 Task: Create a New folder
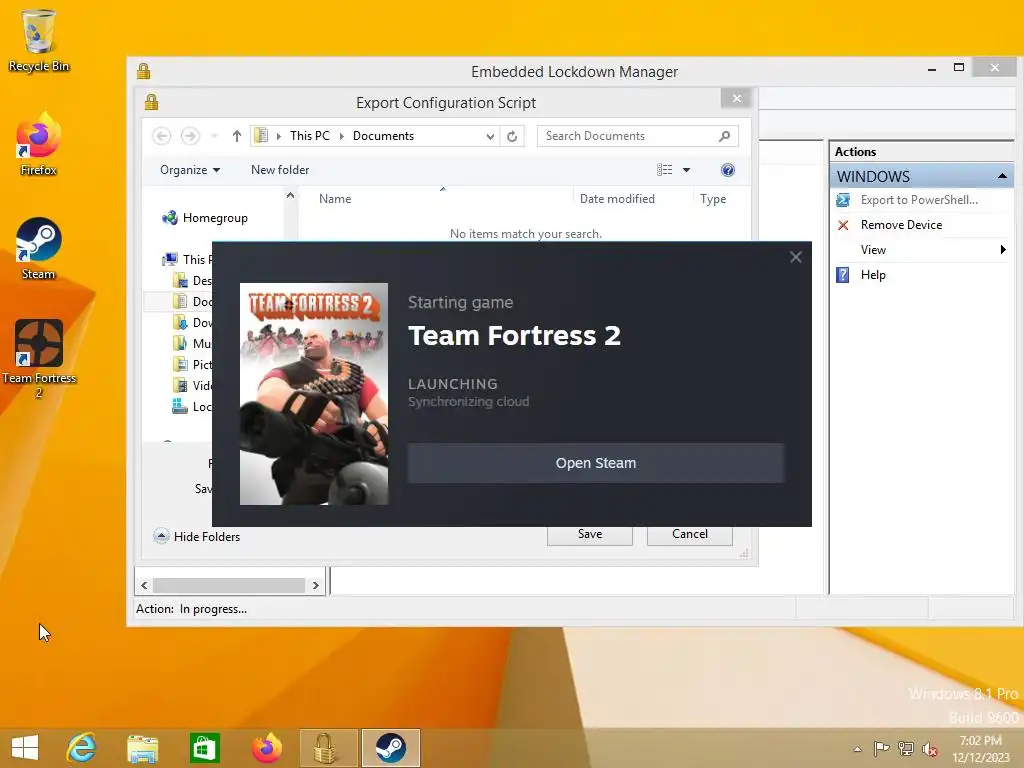pyautogui.click(x=280, y=170)
